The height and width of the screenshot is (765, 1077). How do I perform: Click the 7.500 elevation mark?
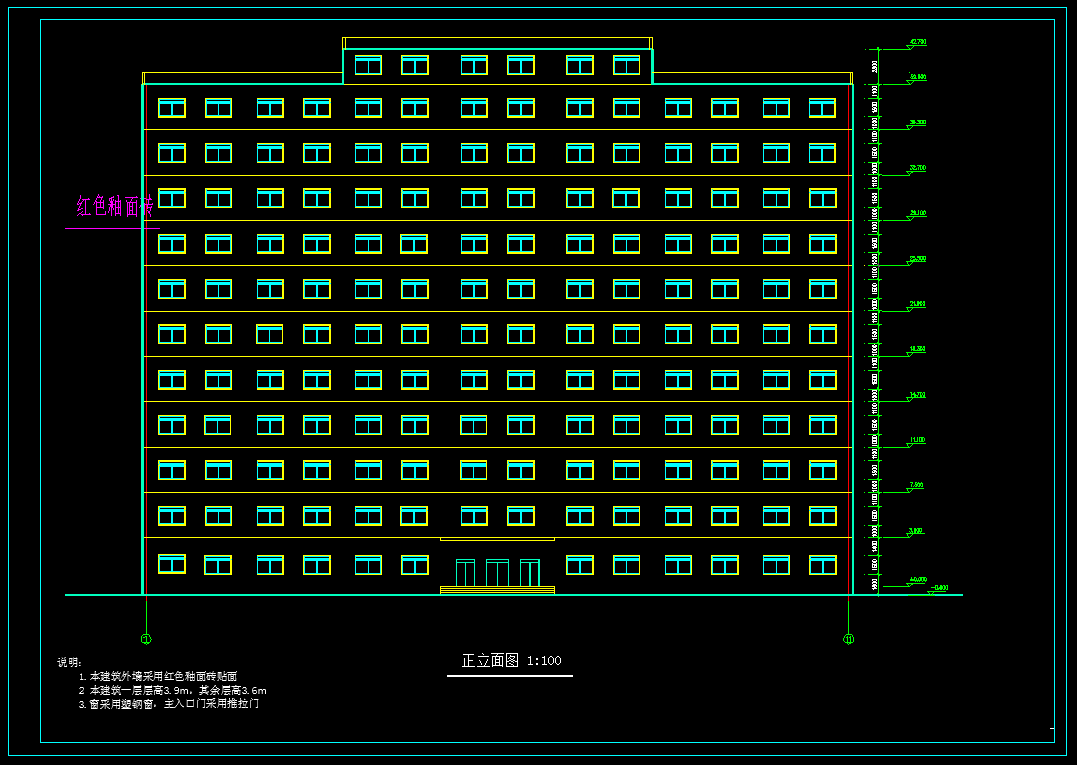[916, 486]
